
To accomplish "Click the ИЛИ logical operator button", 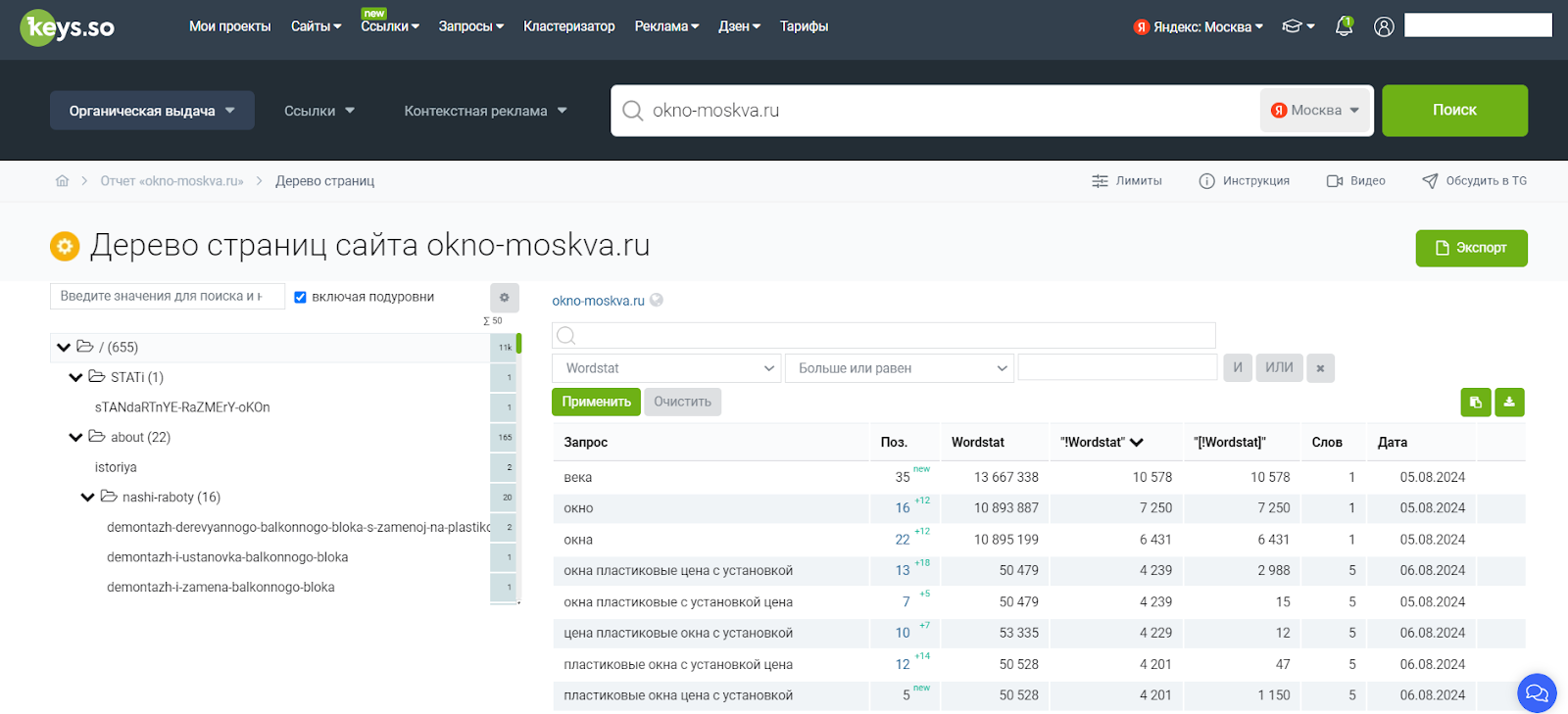I will tap(1279, 368).
